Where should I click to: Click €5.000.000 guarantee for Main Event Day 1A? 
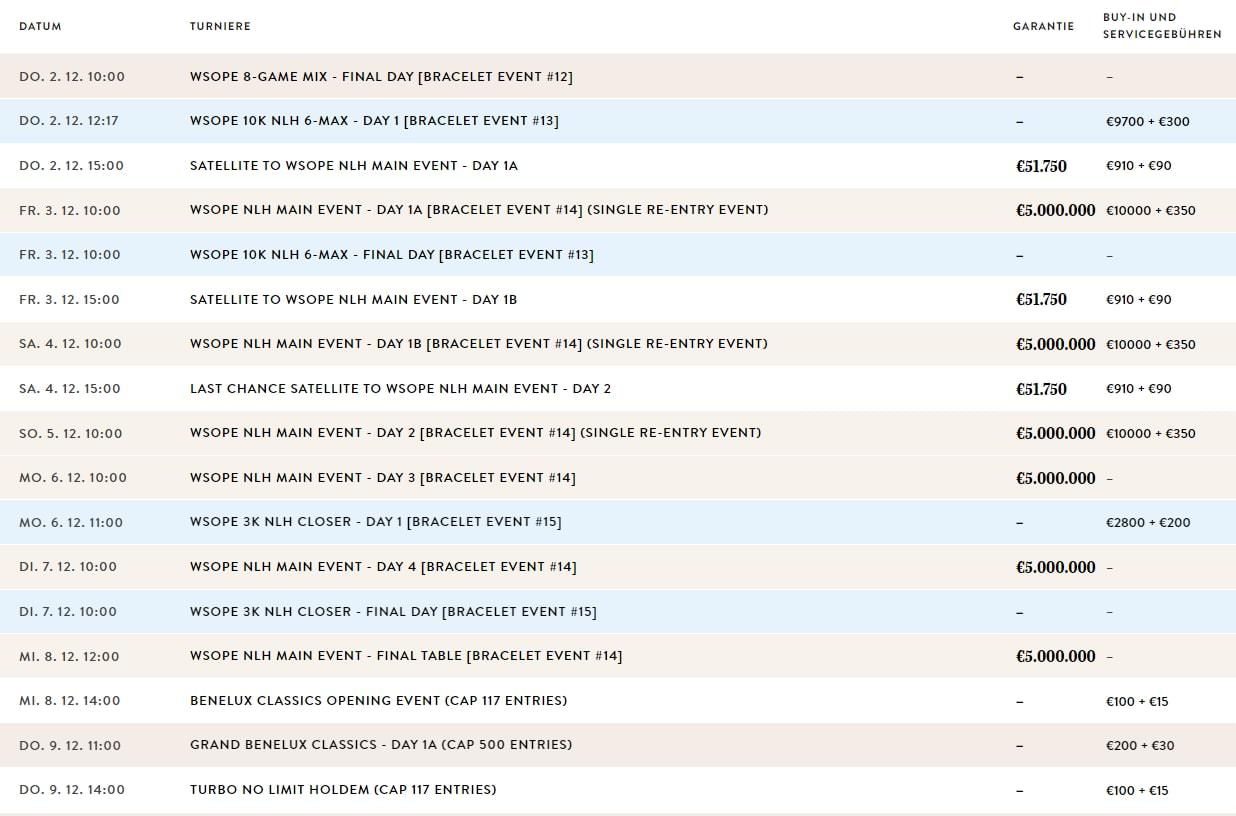click(1056, 211)
